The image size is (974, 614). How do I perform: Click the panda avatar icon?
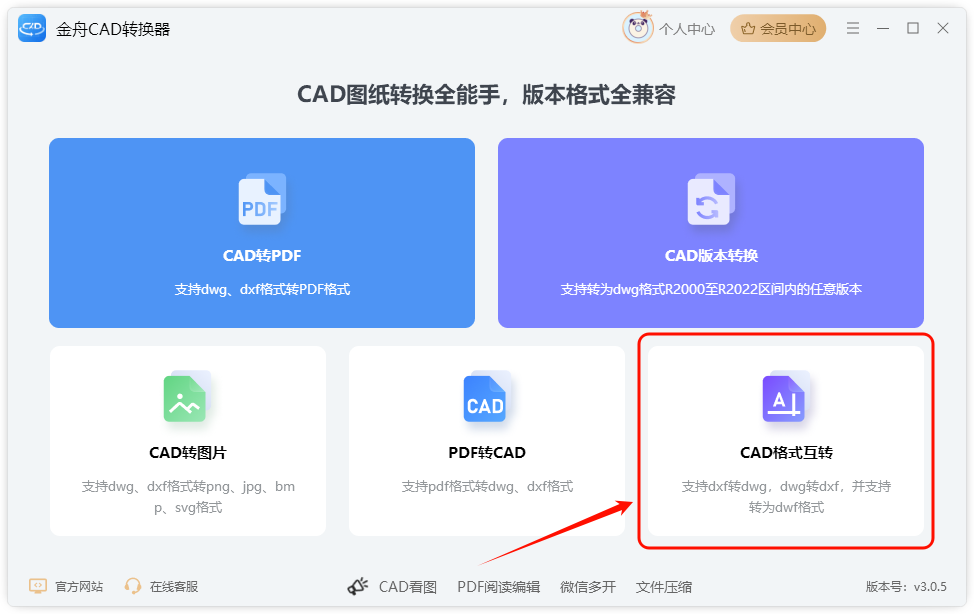(638, 28)
